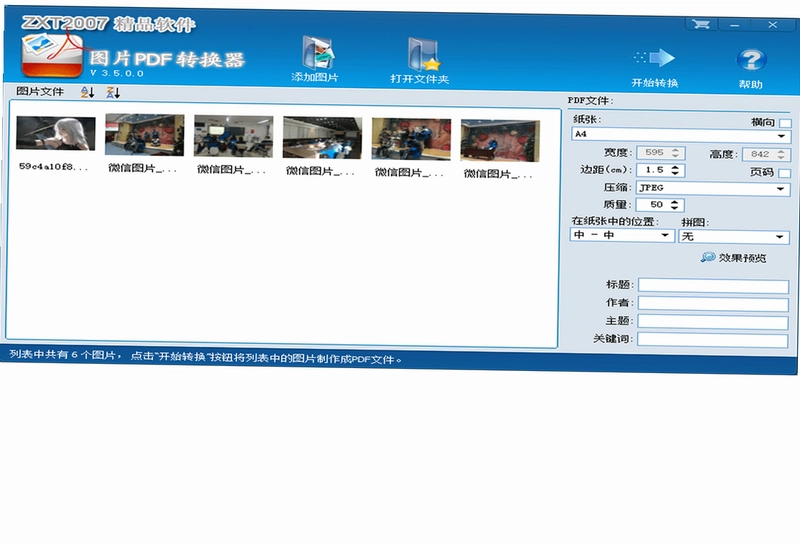This screenshot has width=800, height=543.
Task: Close the converter window
Action: pyautogui.click(x=773, y=24)
